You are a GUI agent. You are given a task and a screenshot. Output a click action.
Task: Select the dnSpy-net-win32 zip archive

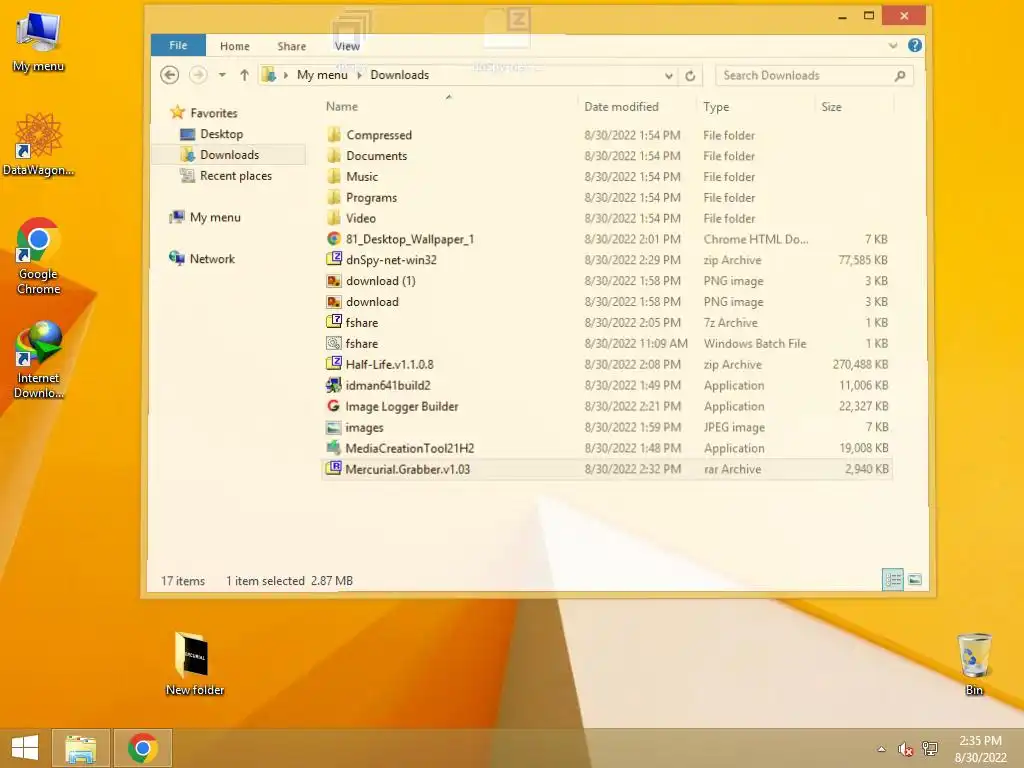click(x=607, y=260)
